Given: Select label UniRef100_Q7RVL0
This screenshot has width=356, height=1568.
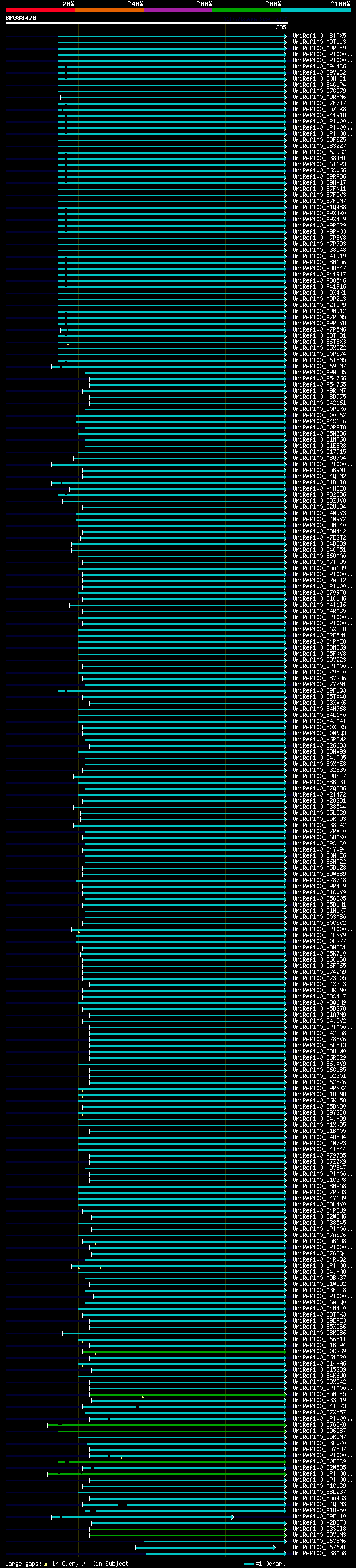Looking at the screenshot, I should (319, 832).
